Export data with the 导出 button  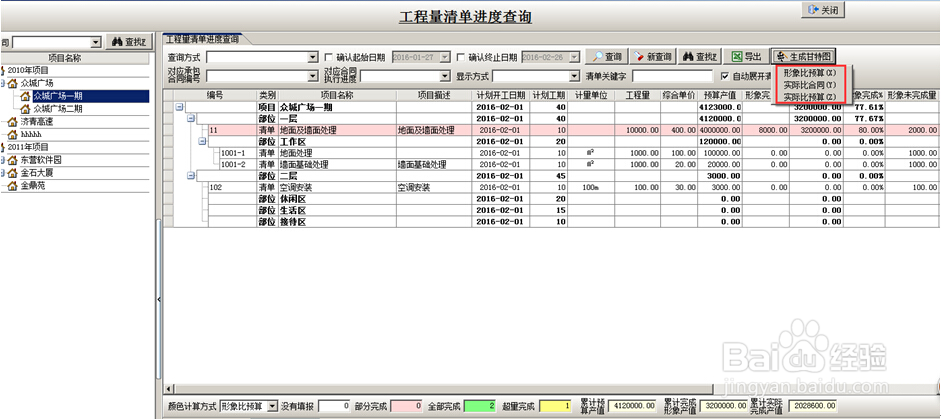746,56
